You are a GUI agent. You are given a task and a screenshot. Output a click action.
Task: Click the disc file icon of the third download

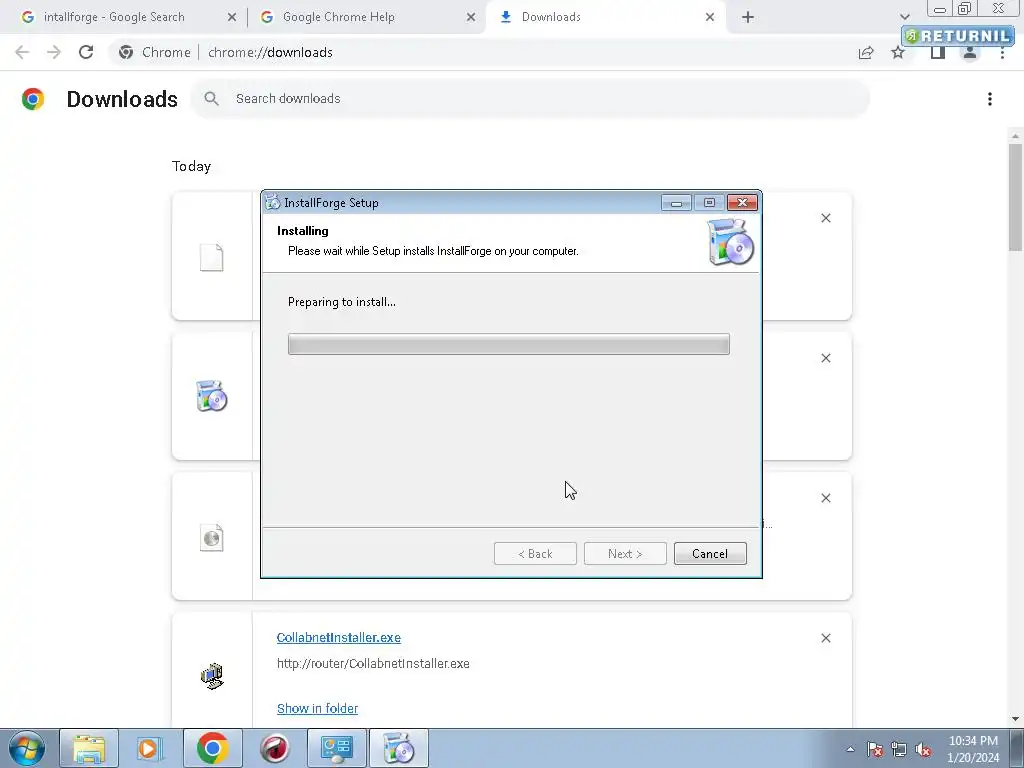(212, 537)
